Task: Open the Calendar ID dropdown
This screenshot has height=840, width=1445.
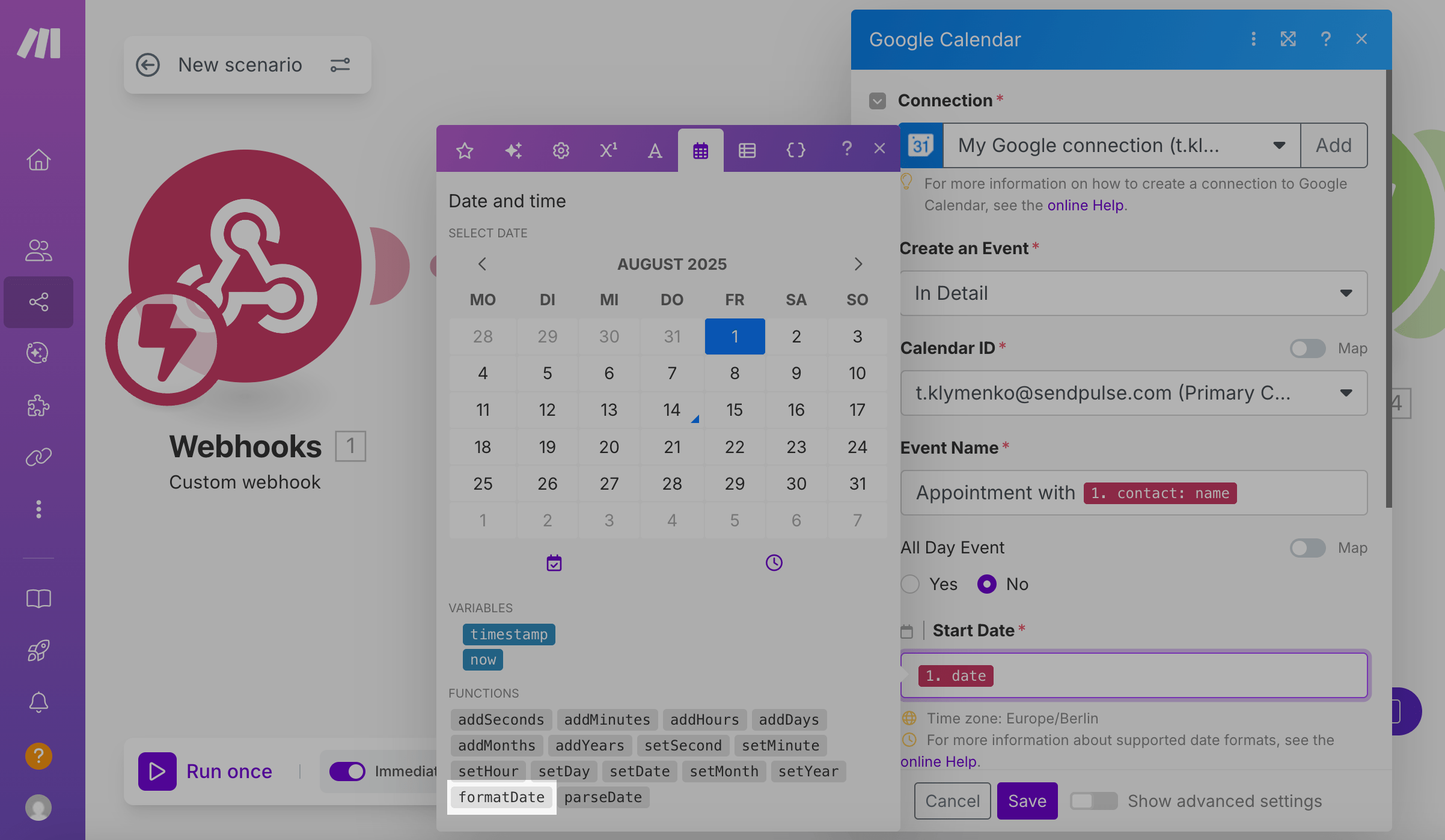Action: point(1133,393)
